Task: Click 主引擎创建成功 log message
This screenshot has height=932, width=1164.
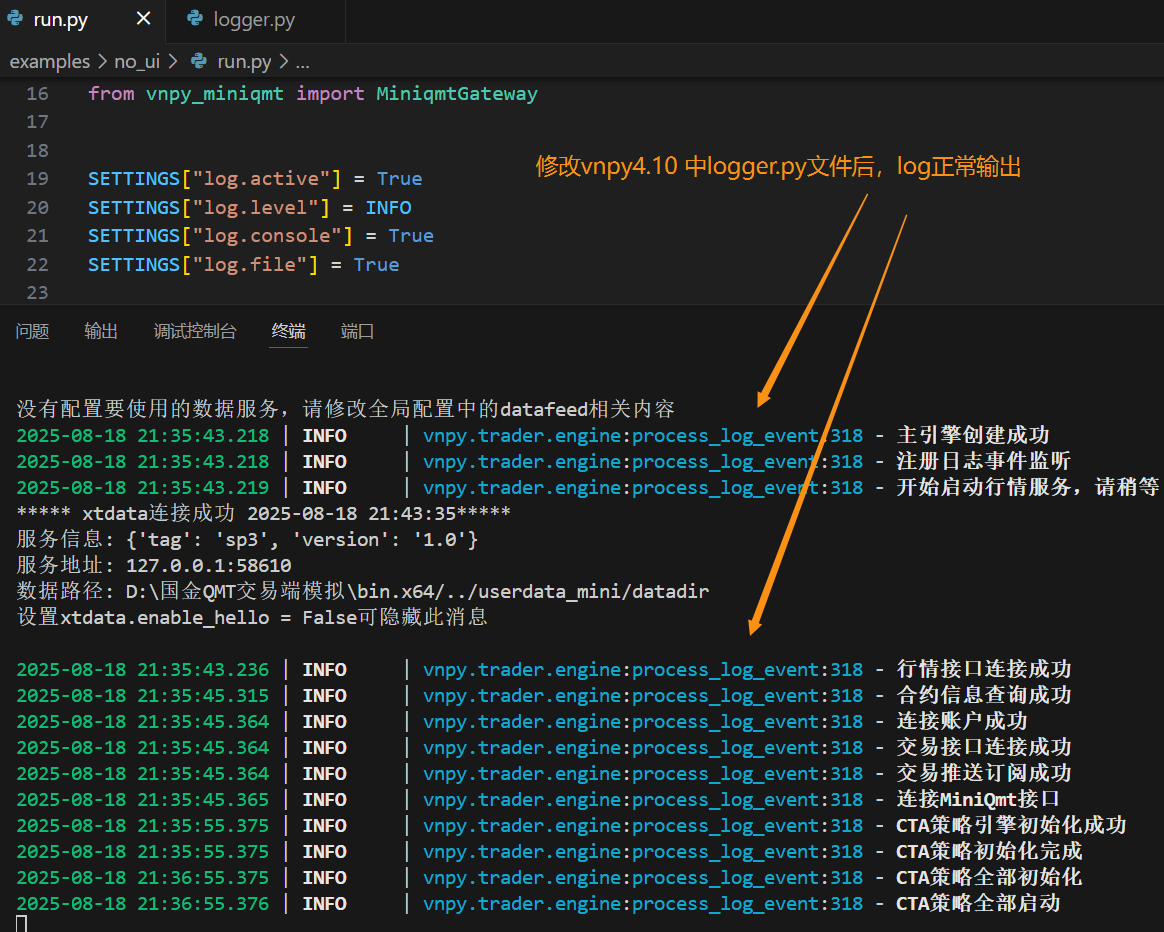Action: pyautogui.click(x=973, y=435)
